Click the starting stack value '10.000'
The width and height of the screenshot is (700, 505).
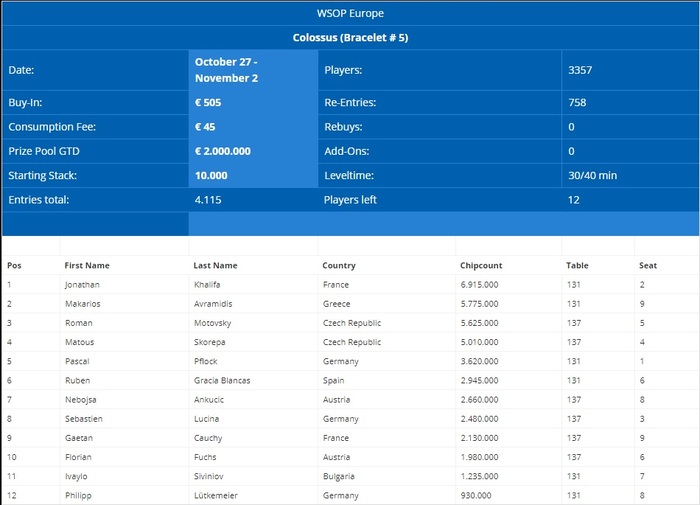point(211,175)
